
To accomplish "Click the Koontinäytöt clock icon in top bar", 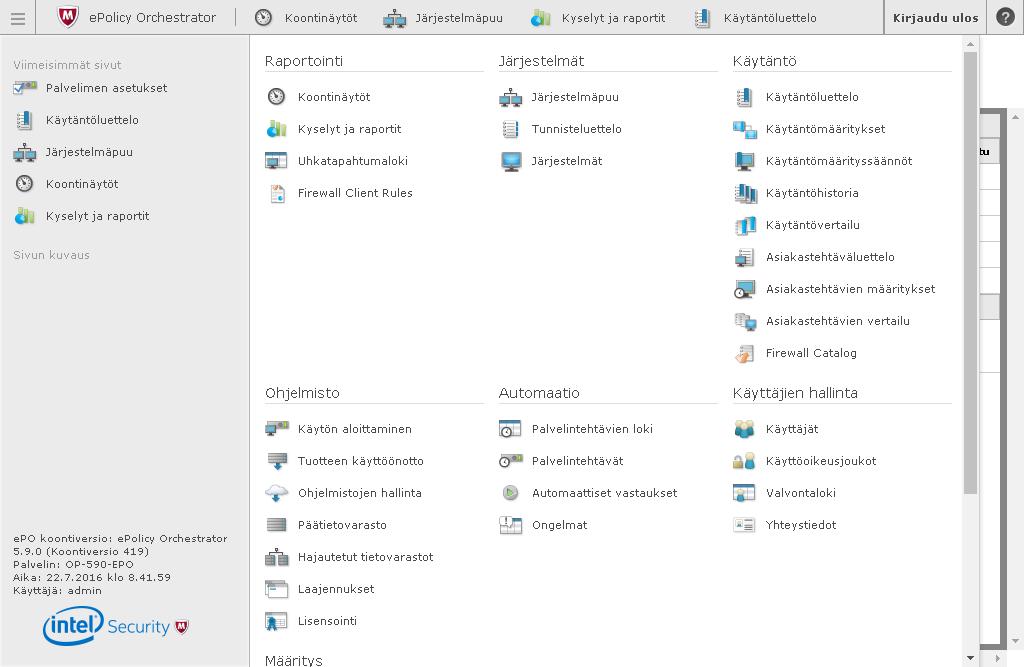I will 263,18.
